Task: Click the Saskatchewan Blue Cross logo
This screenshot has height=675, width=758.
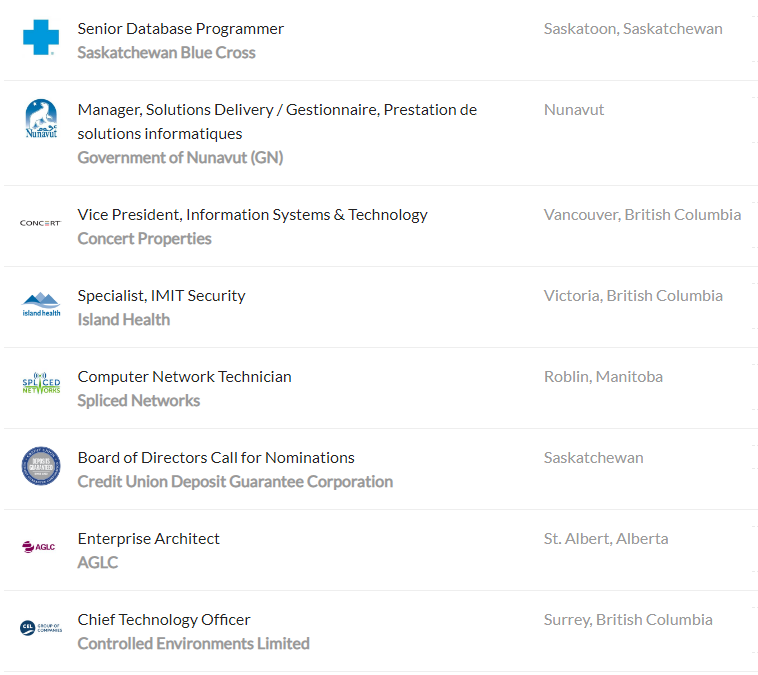Action: click(41, 39)
